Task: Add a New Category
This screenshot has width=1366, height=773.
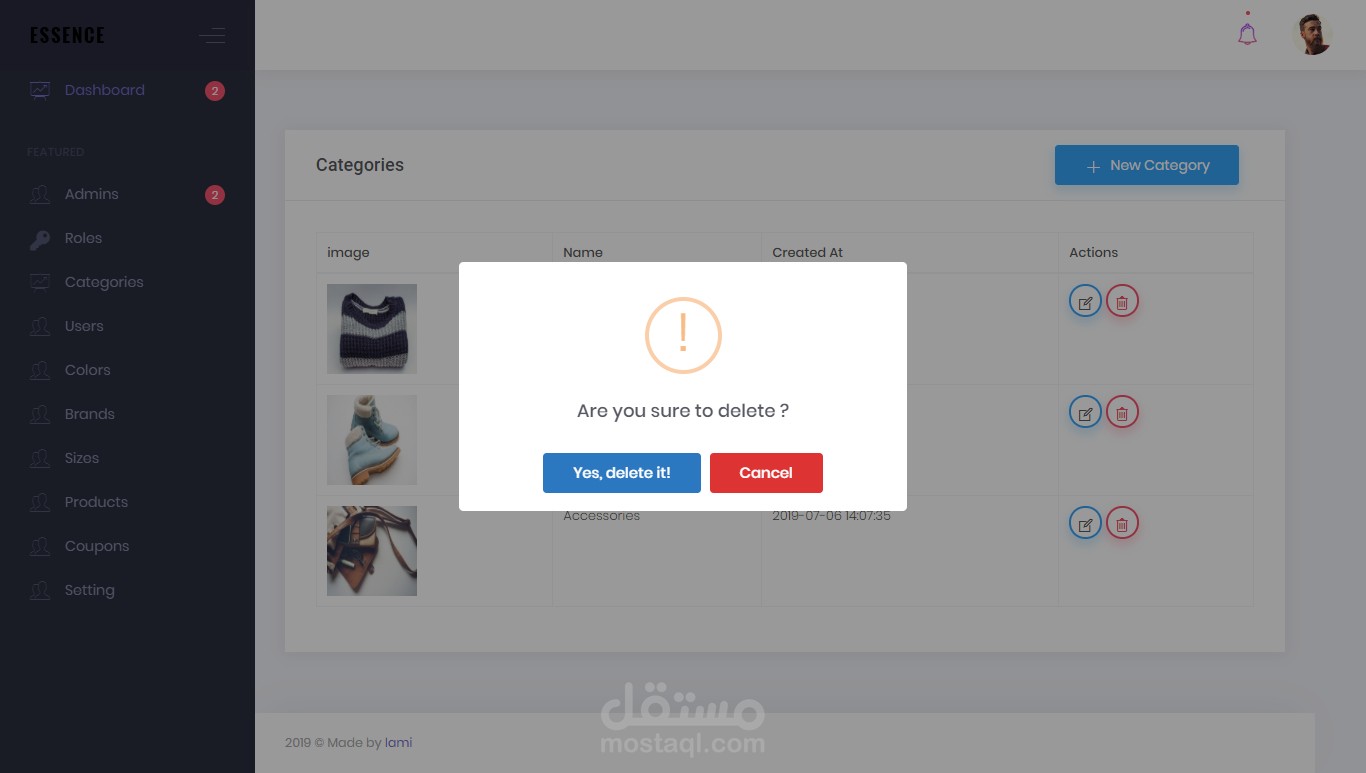Action: pyautogui.click(x=1147, y=165)
